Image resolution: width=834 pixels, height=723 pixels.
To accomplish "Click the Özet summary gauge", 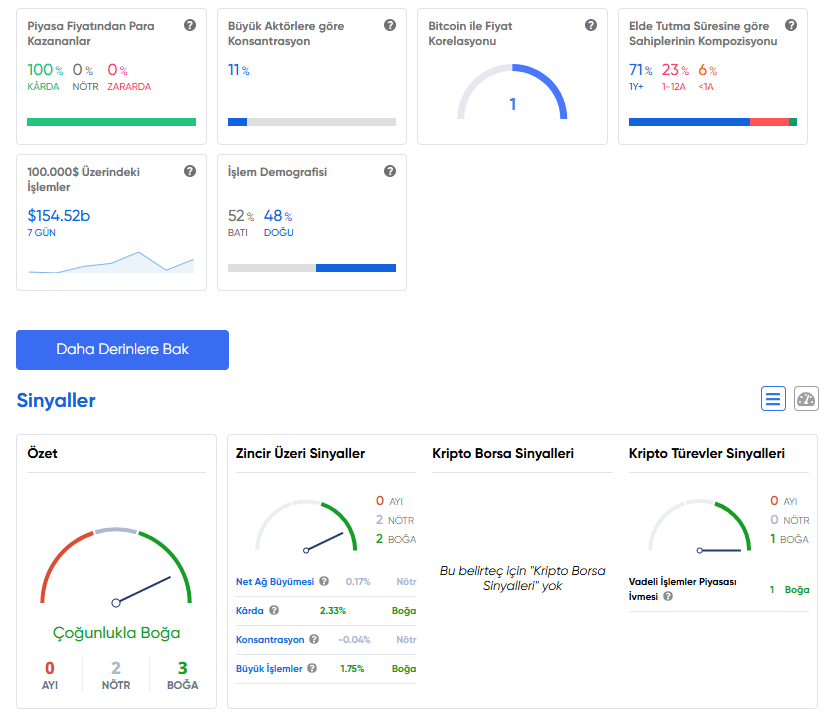I will [x=116, y=570].
